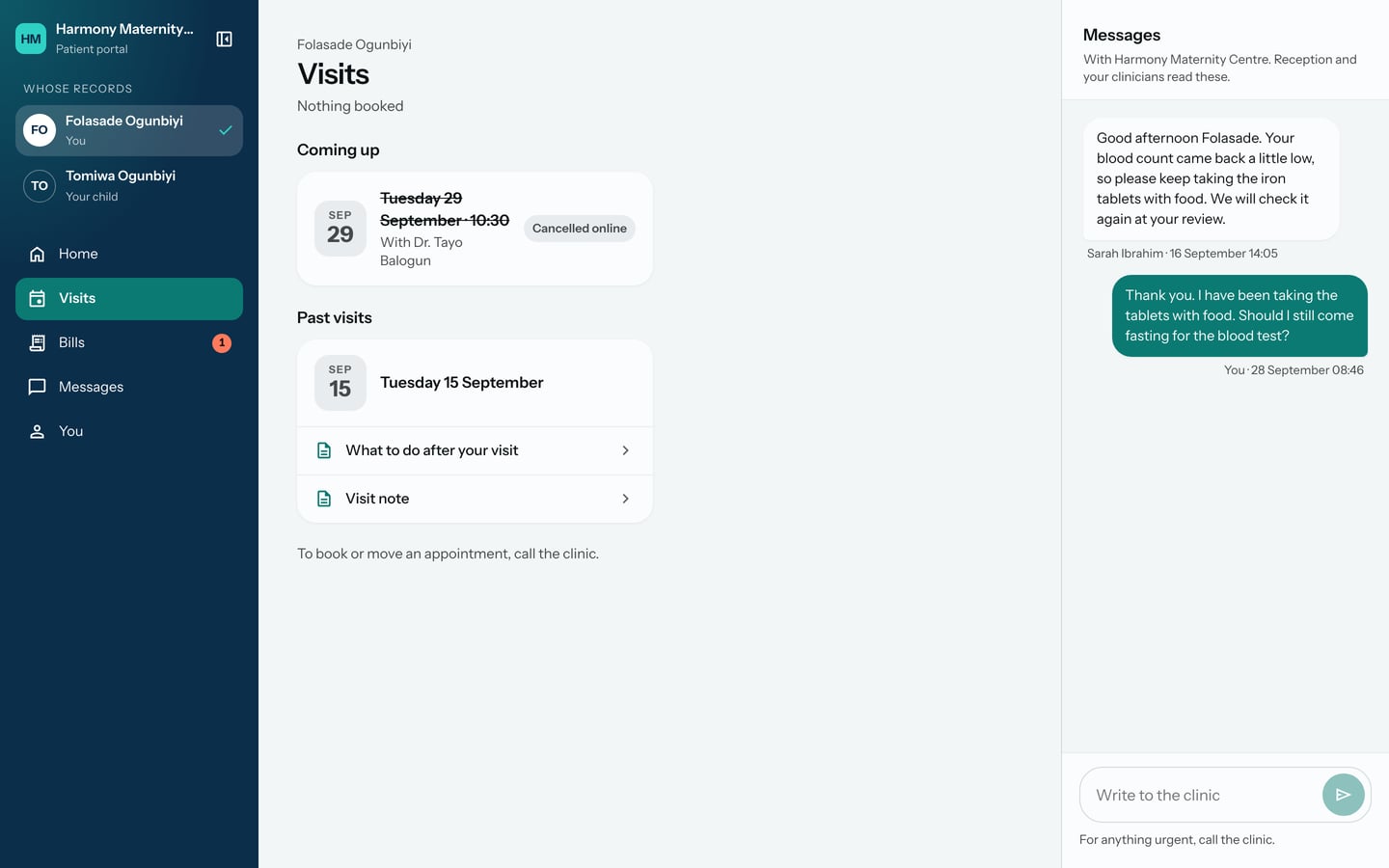1389x868 pixels.
Task: Go to the Visits menu item
Action: [129, 299]
